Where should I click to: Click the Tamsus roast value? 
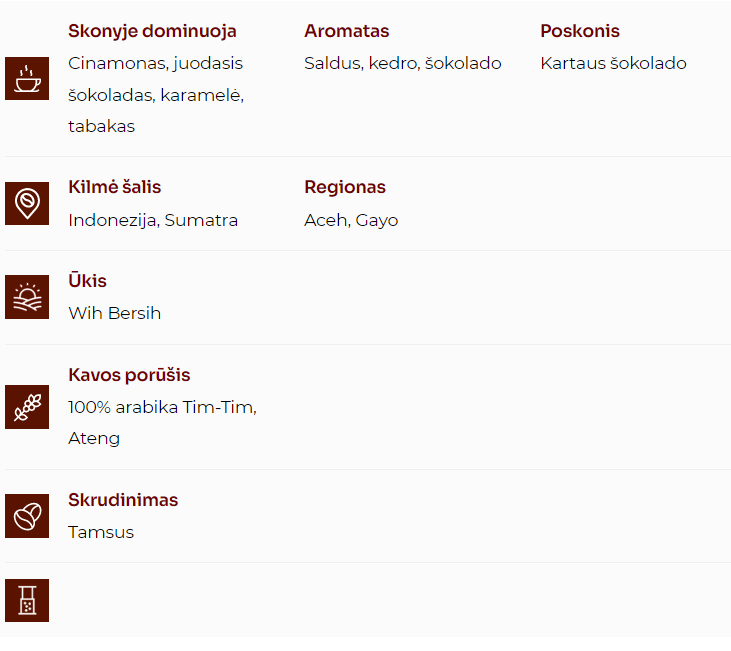pos(101,532)
